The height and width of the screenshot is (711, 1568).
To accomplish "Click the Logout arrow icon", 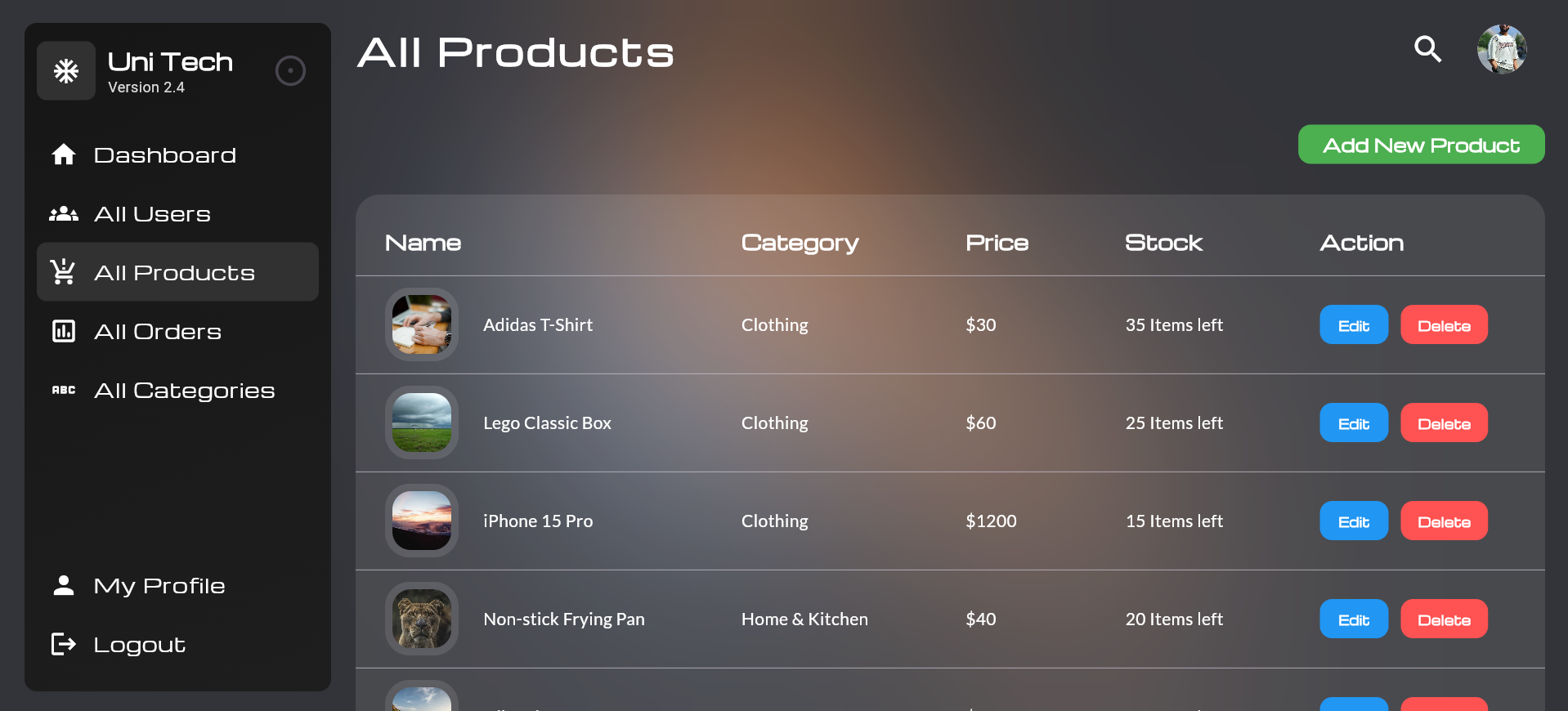I will [64, 644].
